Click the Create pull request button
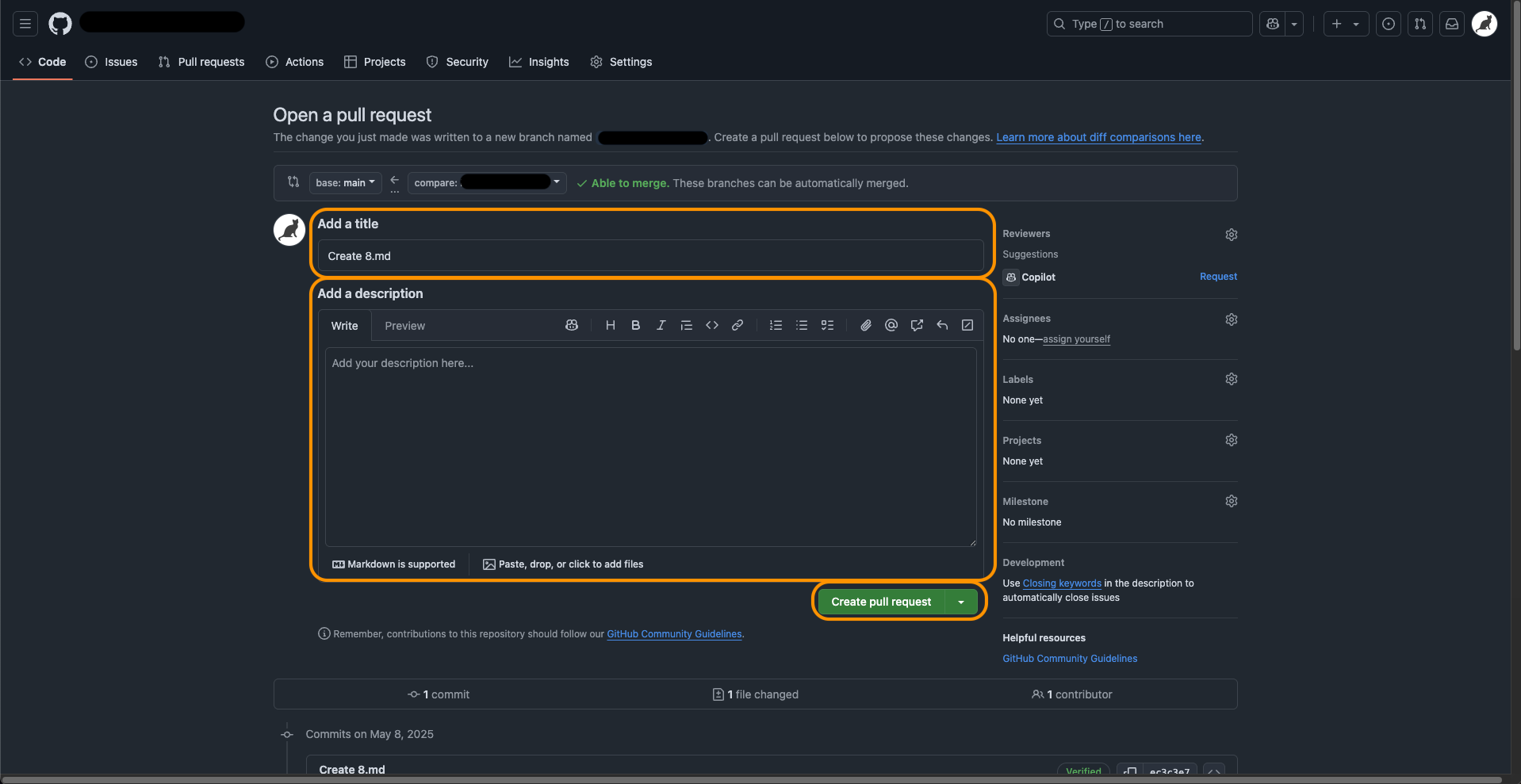 [x=880, y=602]
